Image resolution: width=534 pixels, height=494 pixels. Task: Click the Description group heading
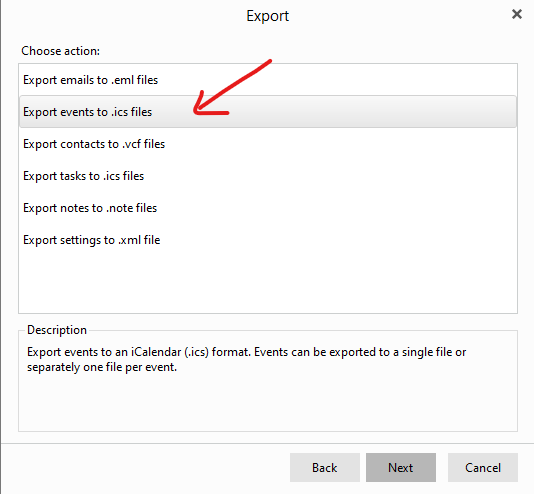[57, 330]
